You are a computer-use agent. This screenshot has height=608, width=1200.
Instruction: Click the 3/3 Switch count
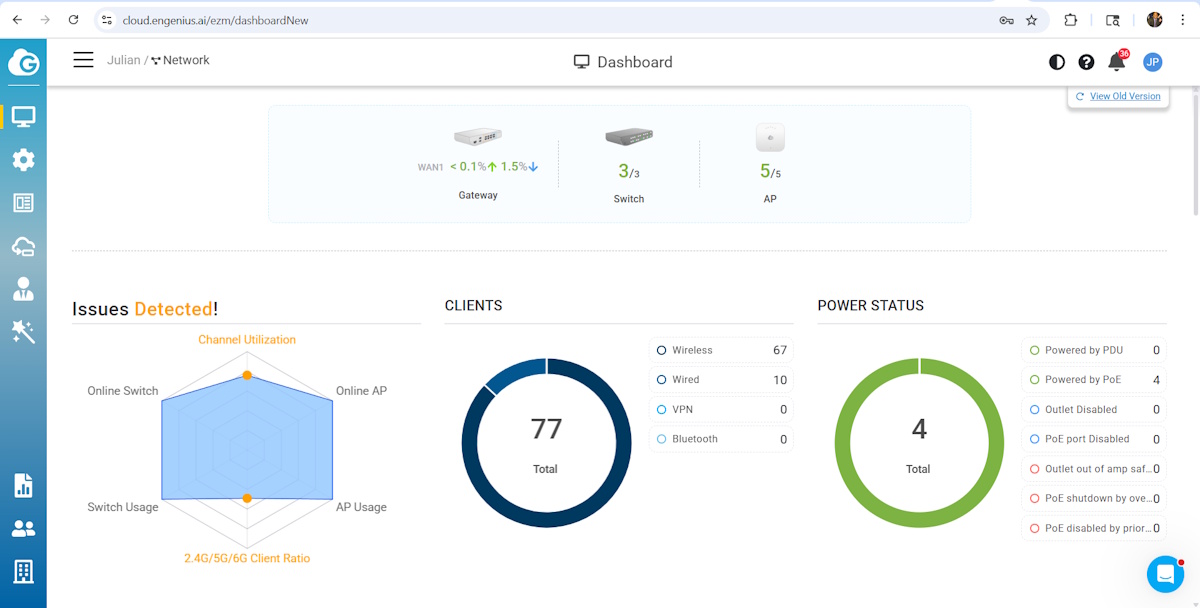pyautogui.click(x=629, y=172)
